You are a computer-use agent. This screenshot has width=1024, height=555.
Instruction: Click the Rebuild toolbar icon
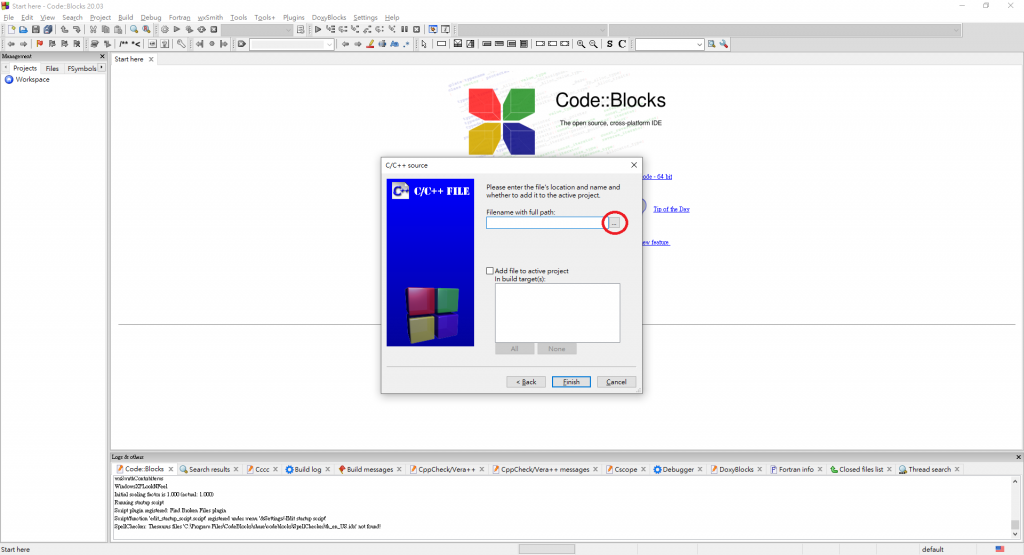tap(201, 29)
